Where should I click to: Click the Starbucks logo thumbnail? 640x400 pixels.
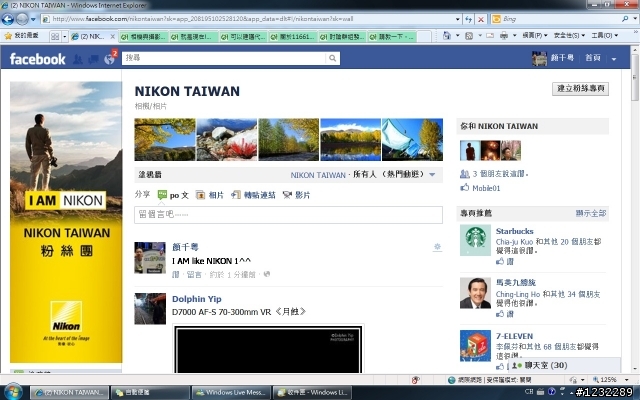475,240
